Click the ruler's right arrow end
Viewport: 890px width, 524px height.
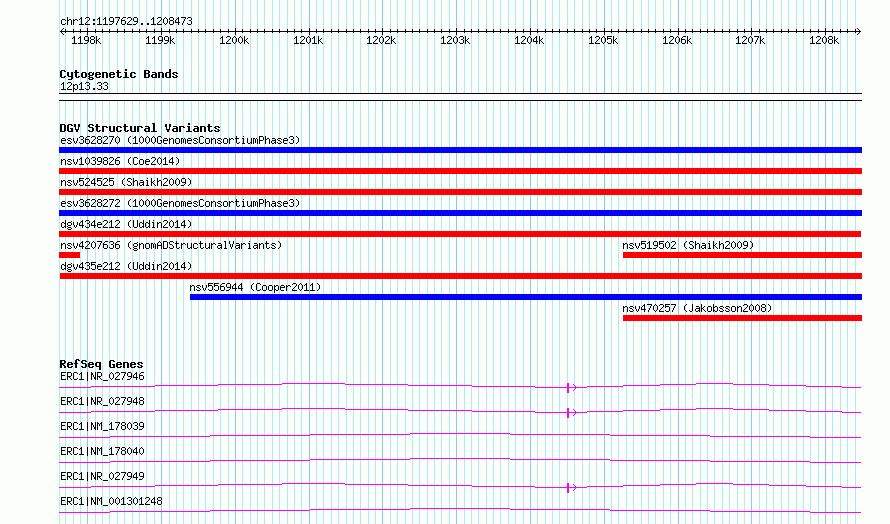point(859,32)
